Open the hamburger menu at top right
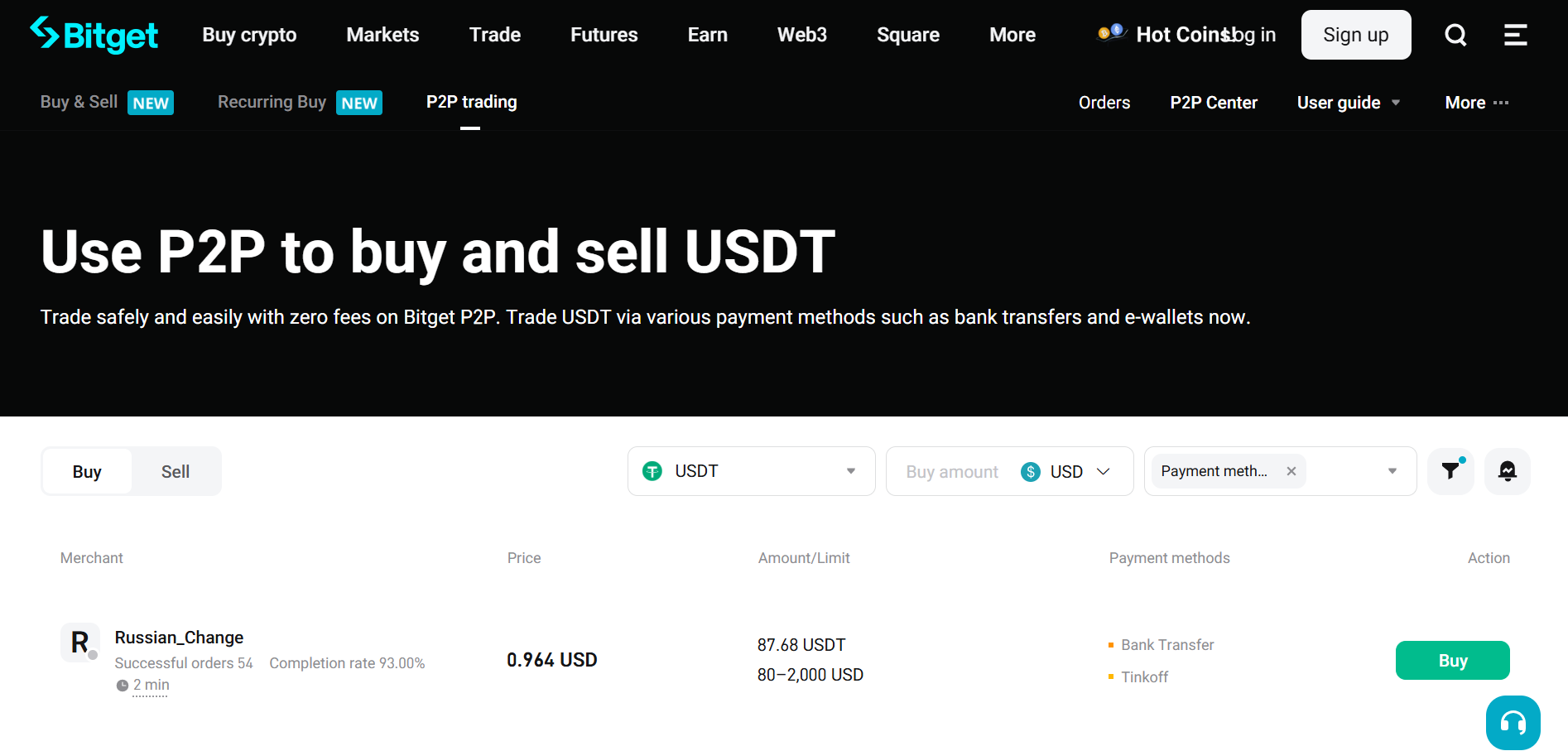 (x=1515, y=35)
